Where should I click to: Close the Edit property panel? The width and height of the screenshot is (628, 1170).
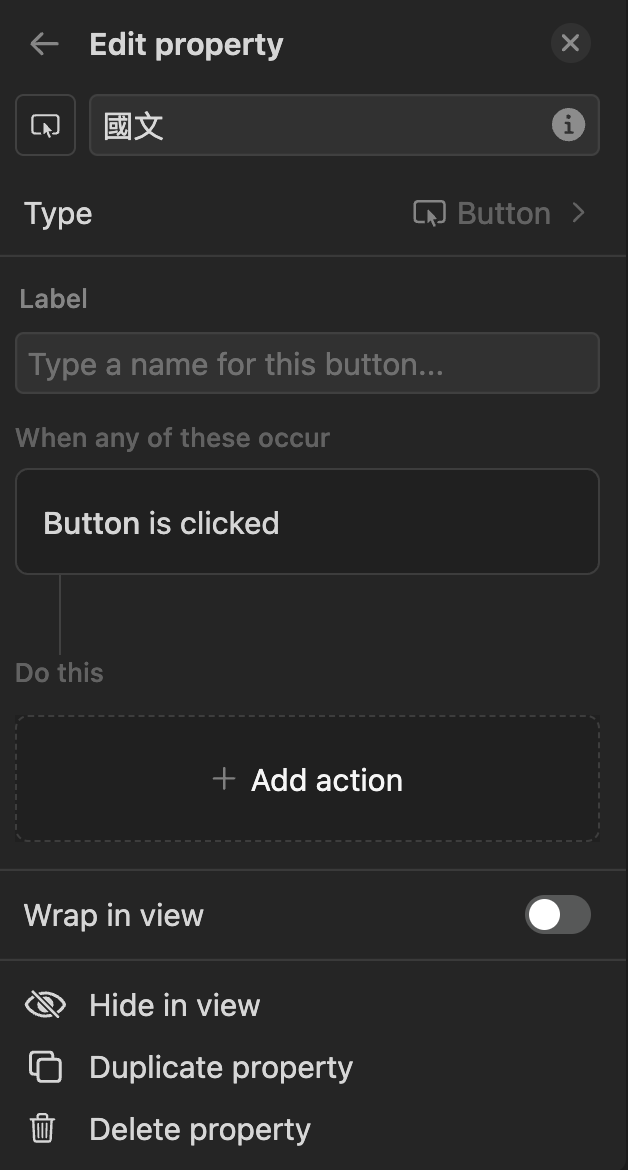coord(570,43)
